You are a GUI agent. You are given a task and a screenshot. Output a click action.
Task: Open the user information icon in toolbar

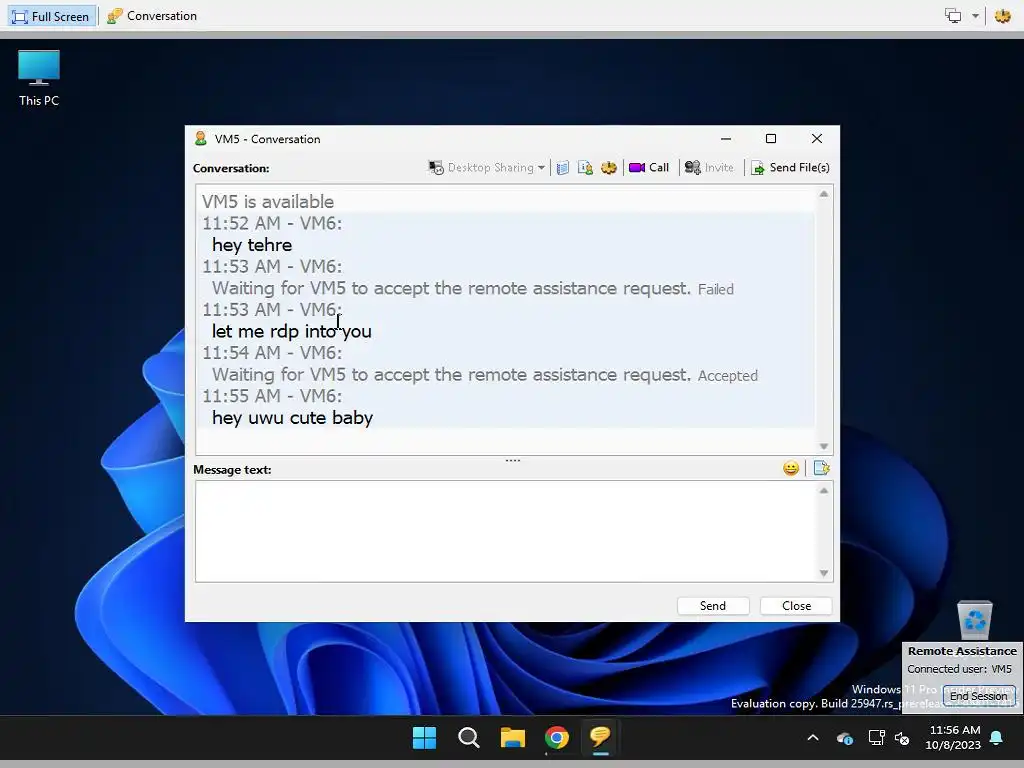[x=585, y=168]
